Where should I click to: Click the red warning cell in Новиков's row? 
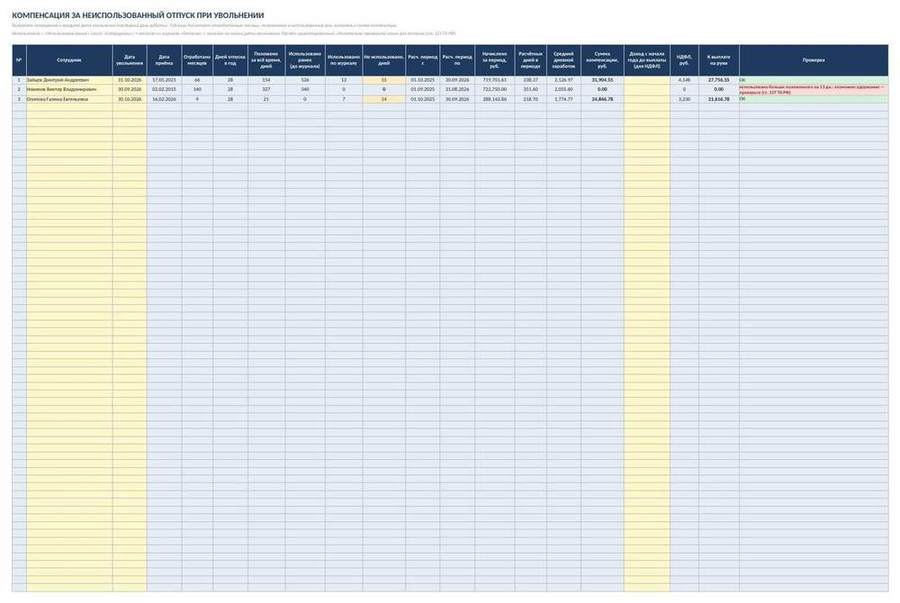point(813,90)
